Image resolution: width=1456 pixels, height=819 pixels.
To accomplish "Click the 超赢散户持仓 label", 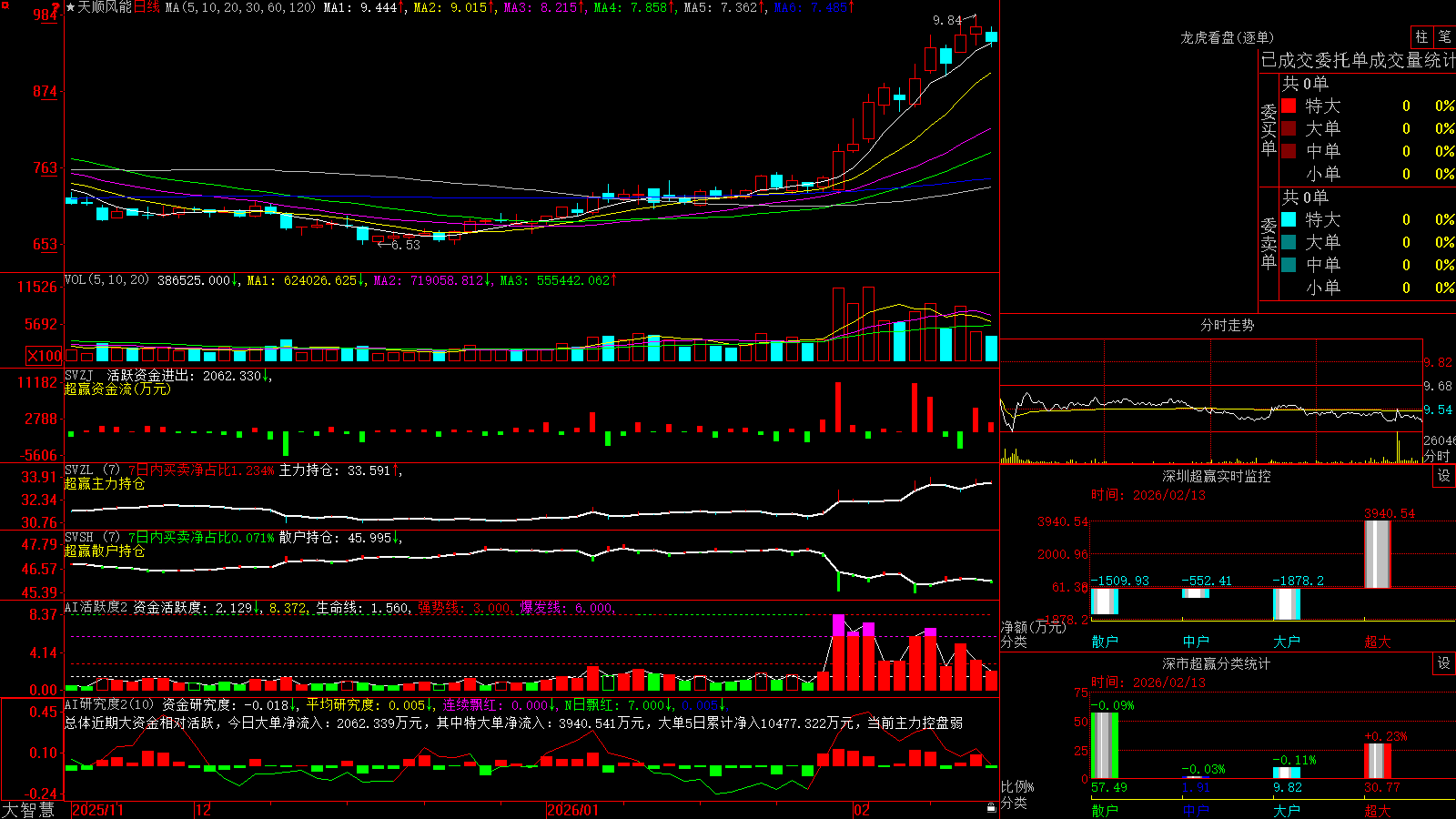I will (x=105, y=551).
